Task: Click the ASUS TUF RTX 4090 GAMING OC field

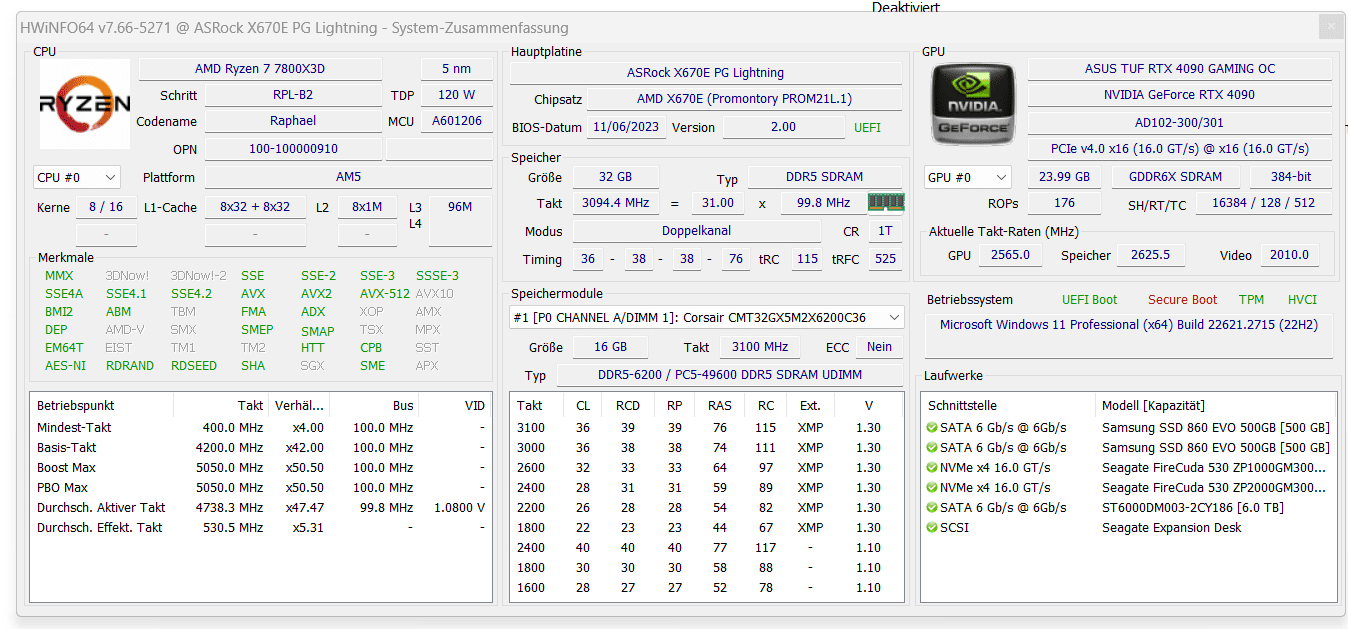Action: 1180,69
